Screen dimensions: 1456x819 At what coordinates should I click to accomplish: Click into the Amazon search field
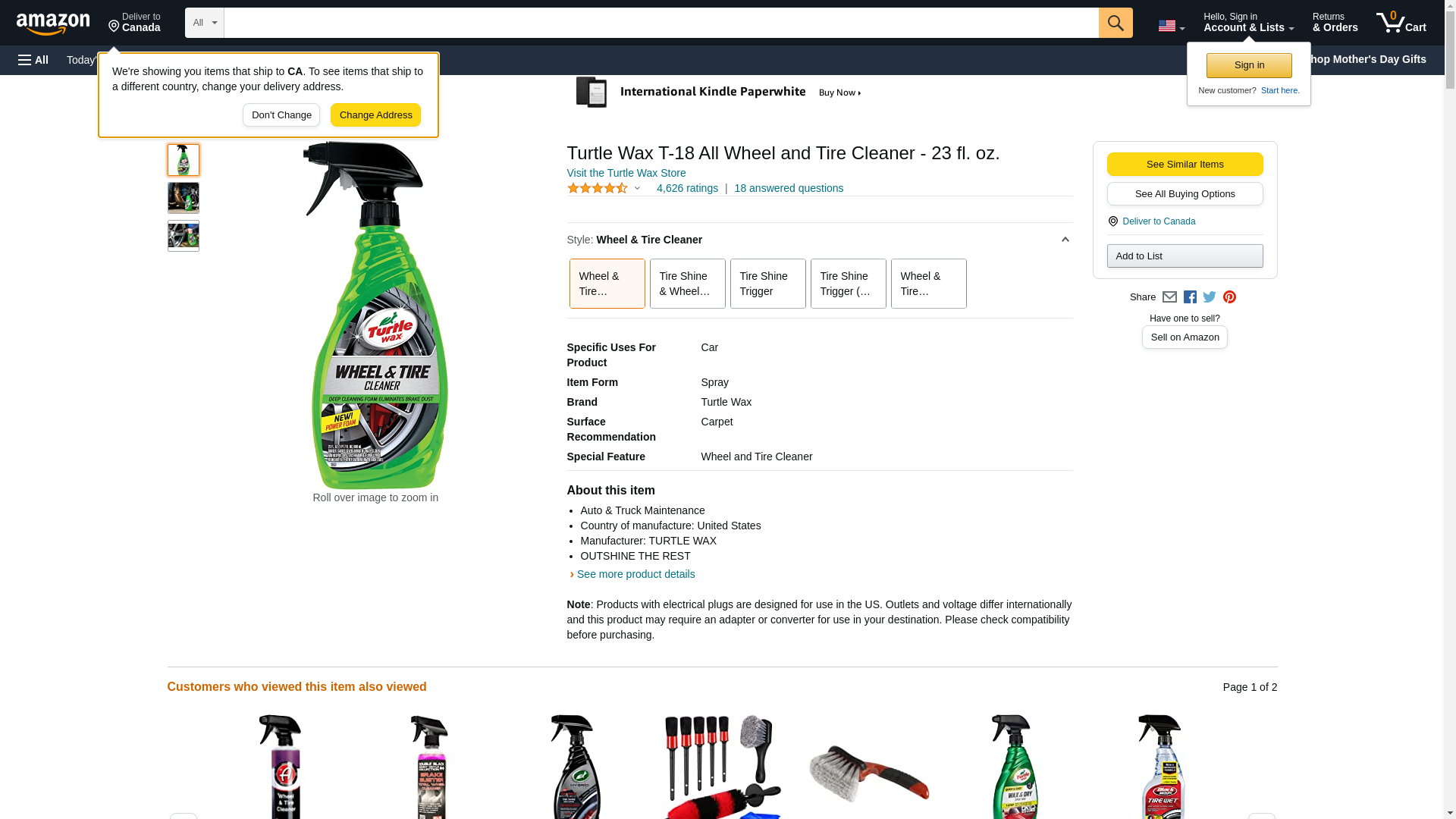click(x=661, y=23)
